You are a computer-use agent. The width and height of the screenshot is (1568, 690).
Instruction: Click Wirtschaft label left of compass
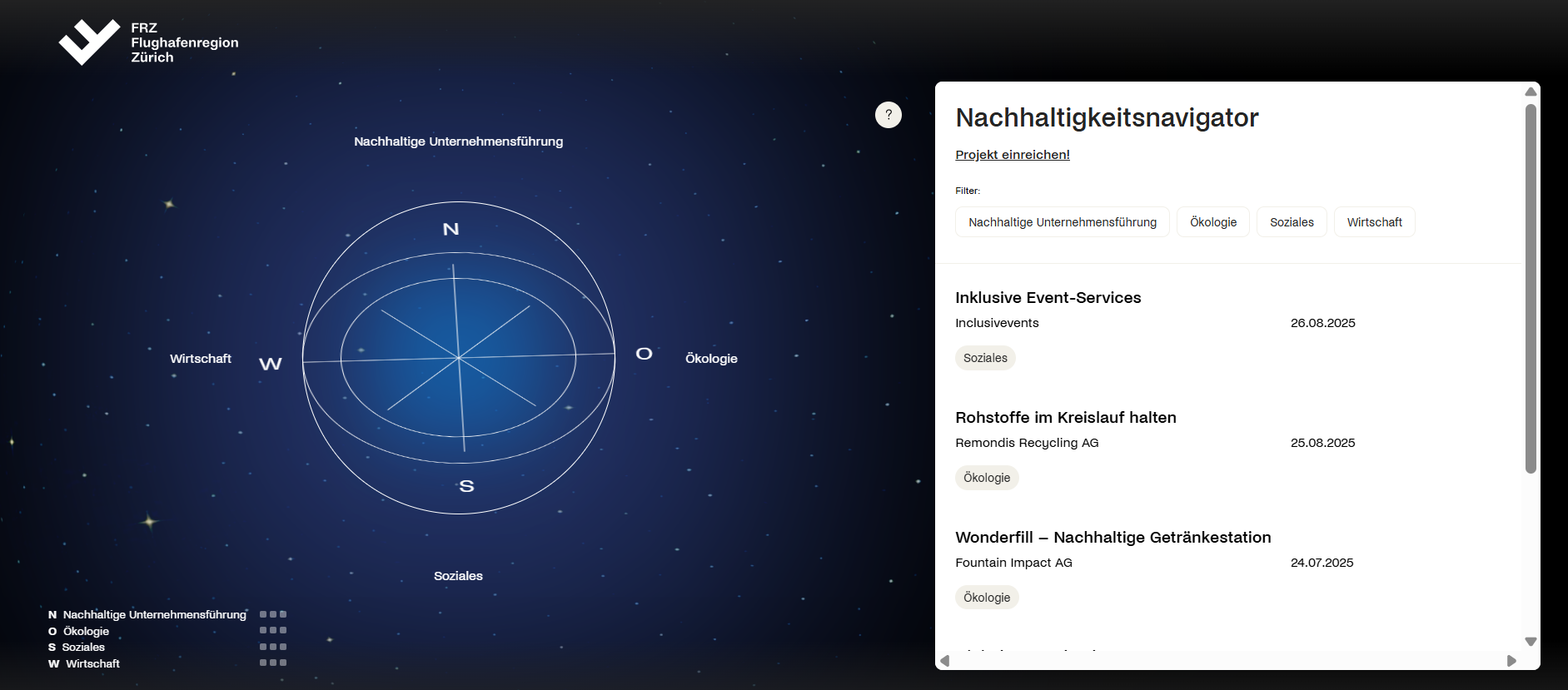tap(201, 359)
